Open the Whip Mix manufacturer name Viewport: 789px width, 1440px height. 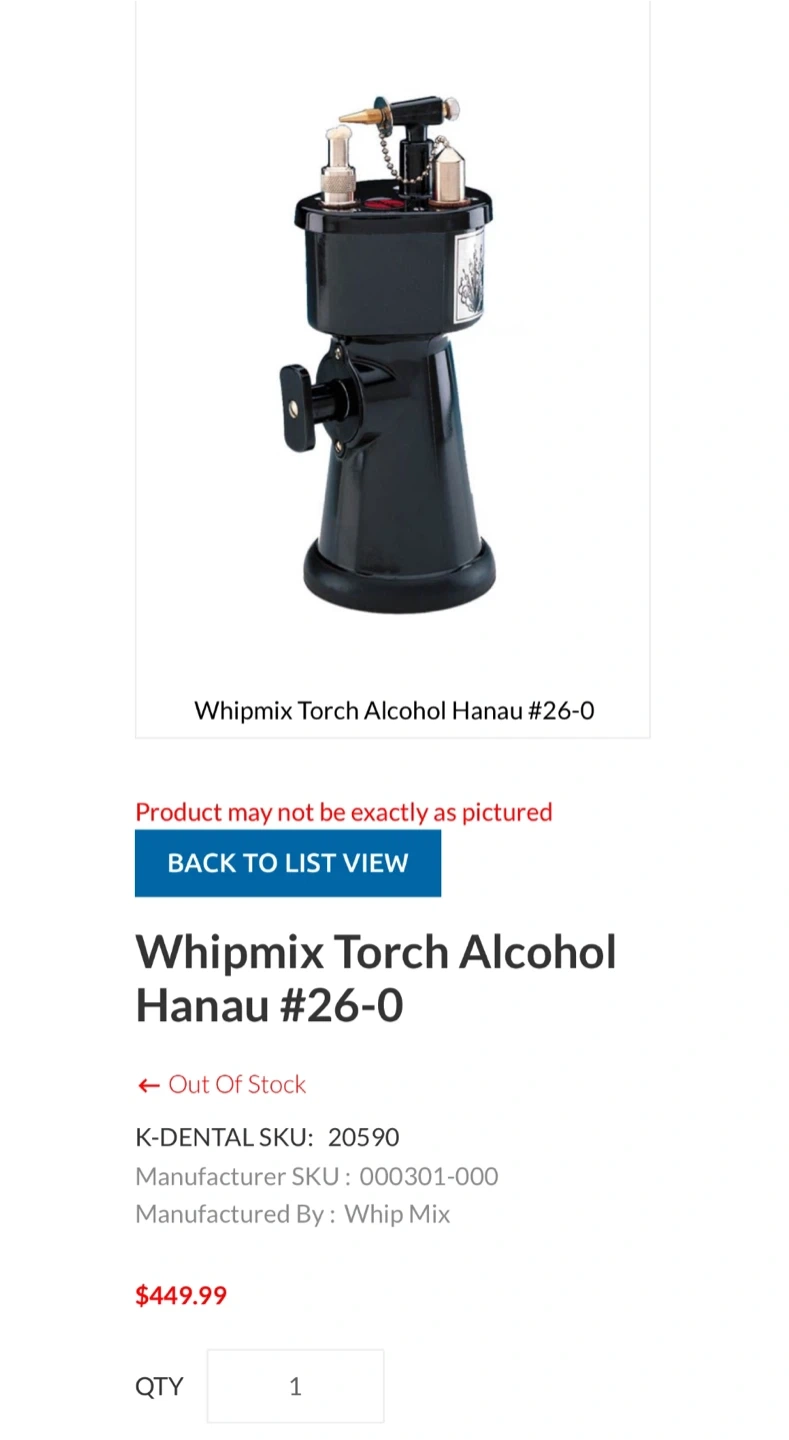coord(397,1214)
